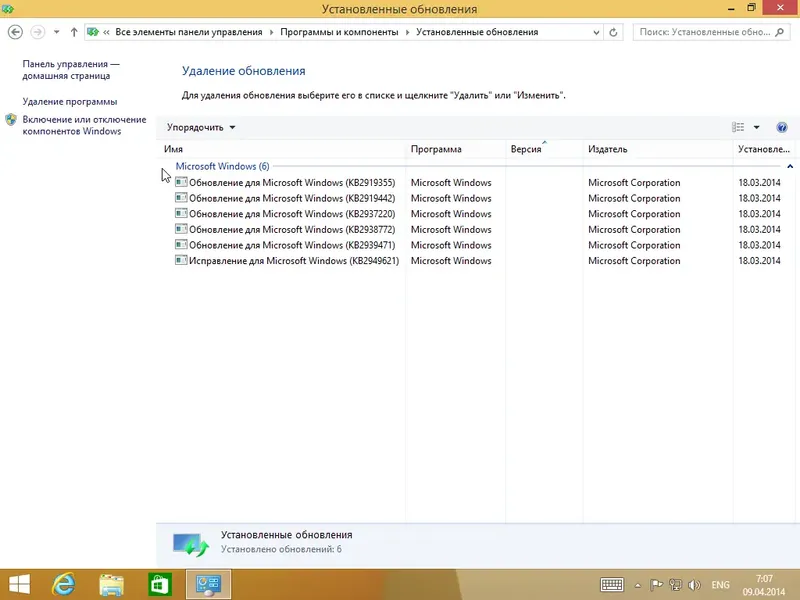Open 'Удаление программы' link
The height and width of the screenshot is (600, 800).
[x=70, y=102]
